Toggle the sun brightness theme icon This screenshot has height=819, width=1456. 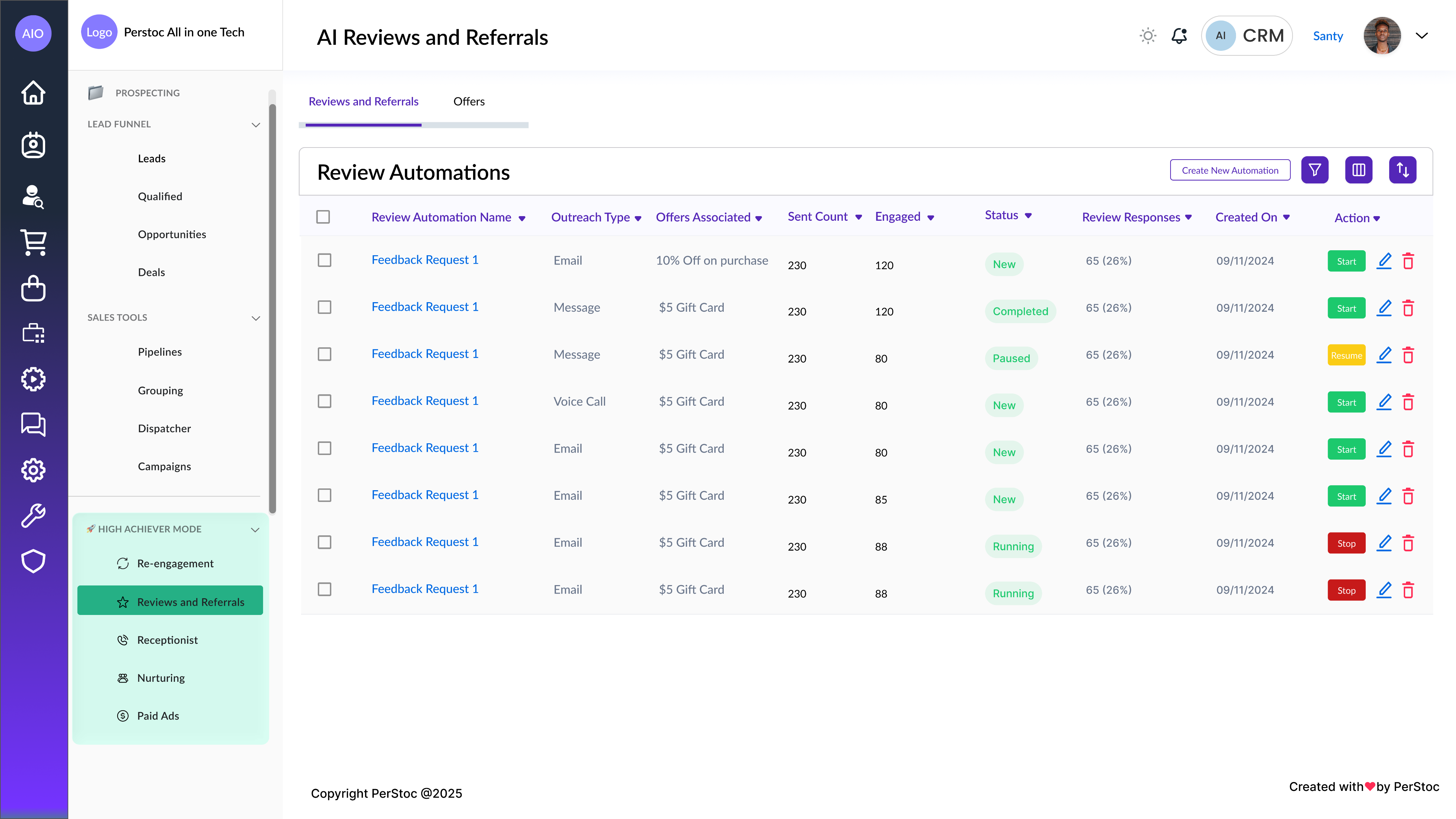pyautogui.click(x=1147, y=36)
